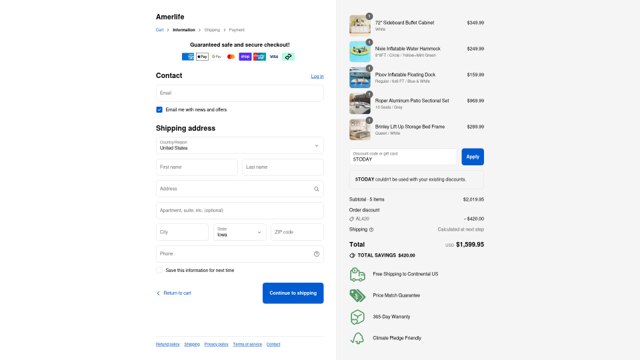Open the Privacy policy link
The image size is (640, 360).
tap(216, 344)
